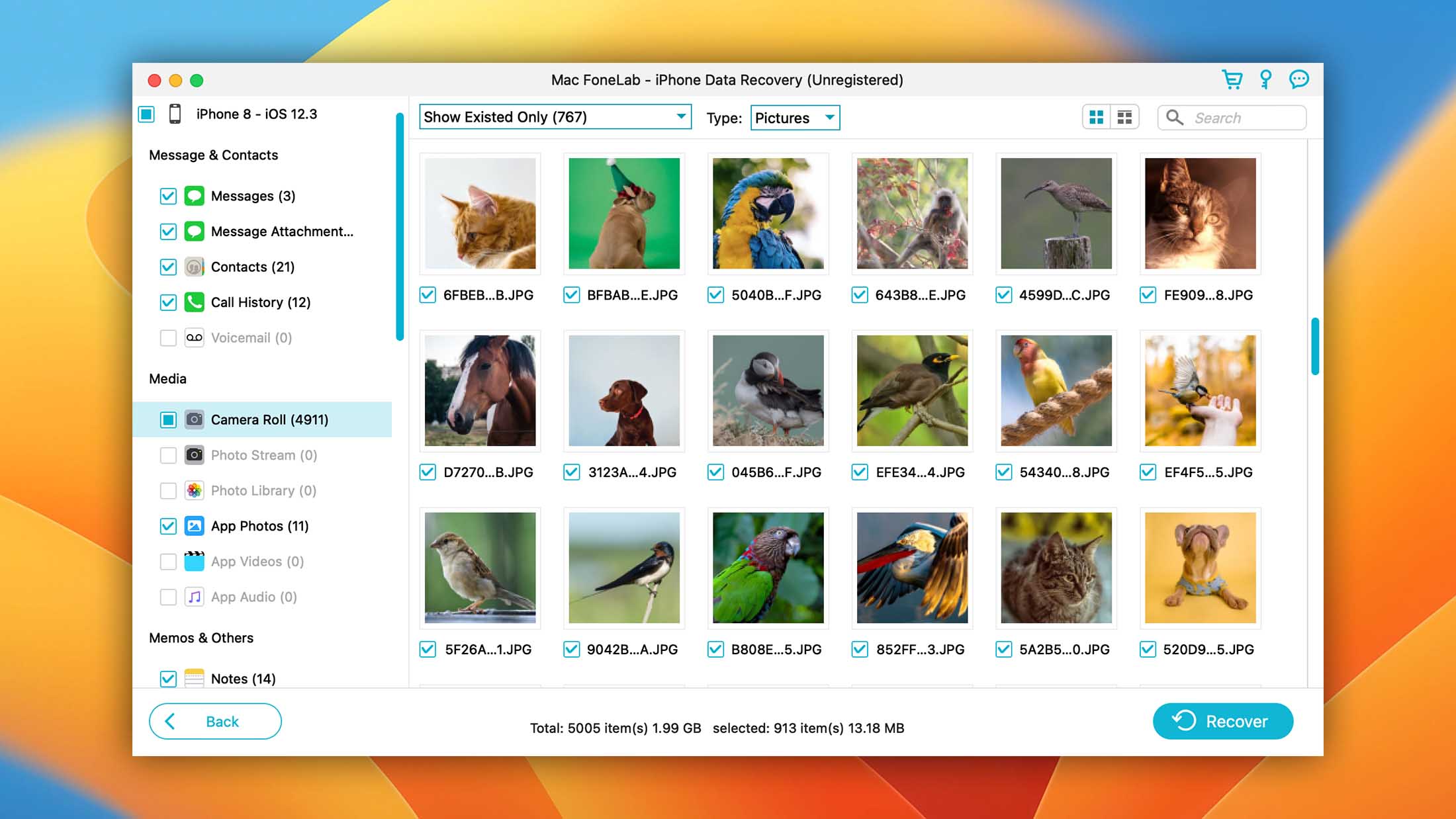The image size is (1456, 819).
Task: Click the file name 9042B...A.JPG
Action: (x=632, y=650)
